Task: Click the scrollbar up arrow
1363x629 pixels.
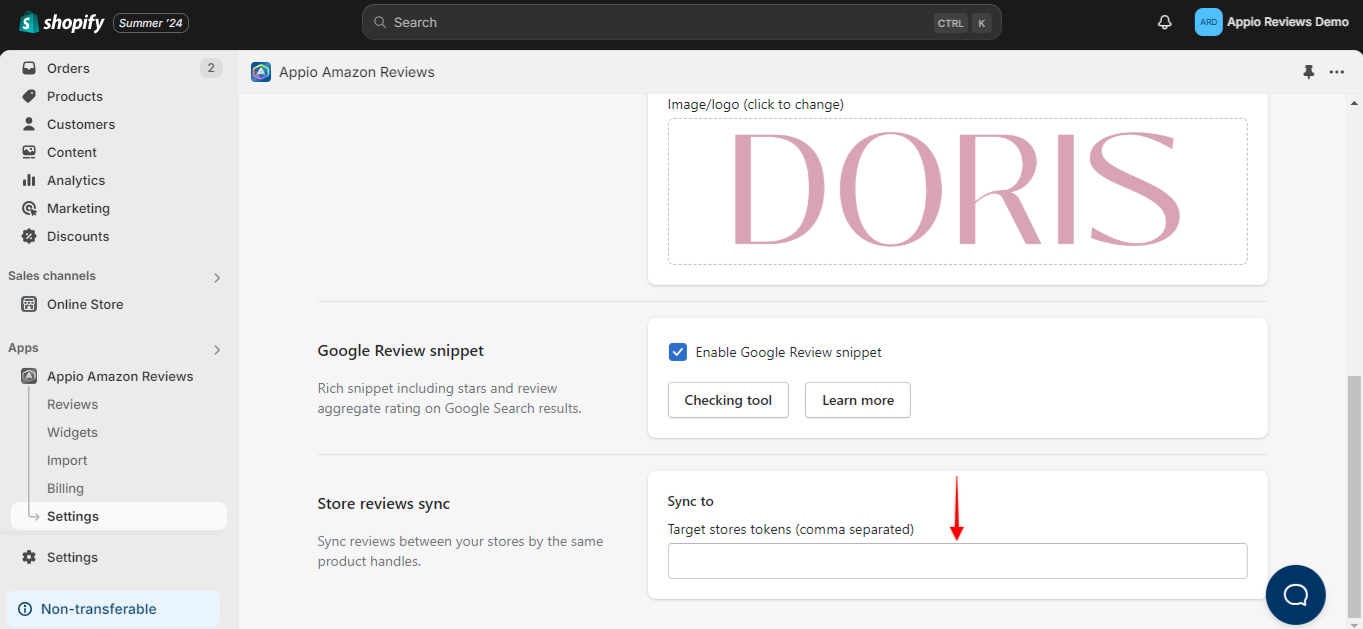Action: (1355, 102)
